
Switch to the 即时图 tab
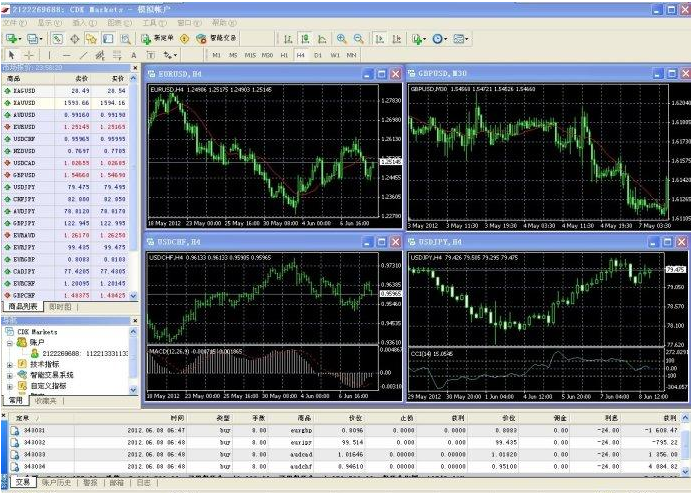click(x=60, y=307)
